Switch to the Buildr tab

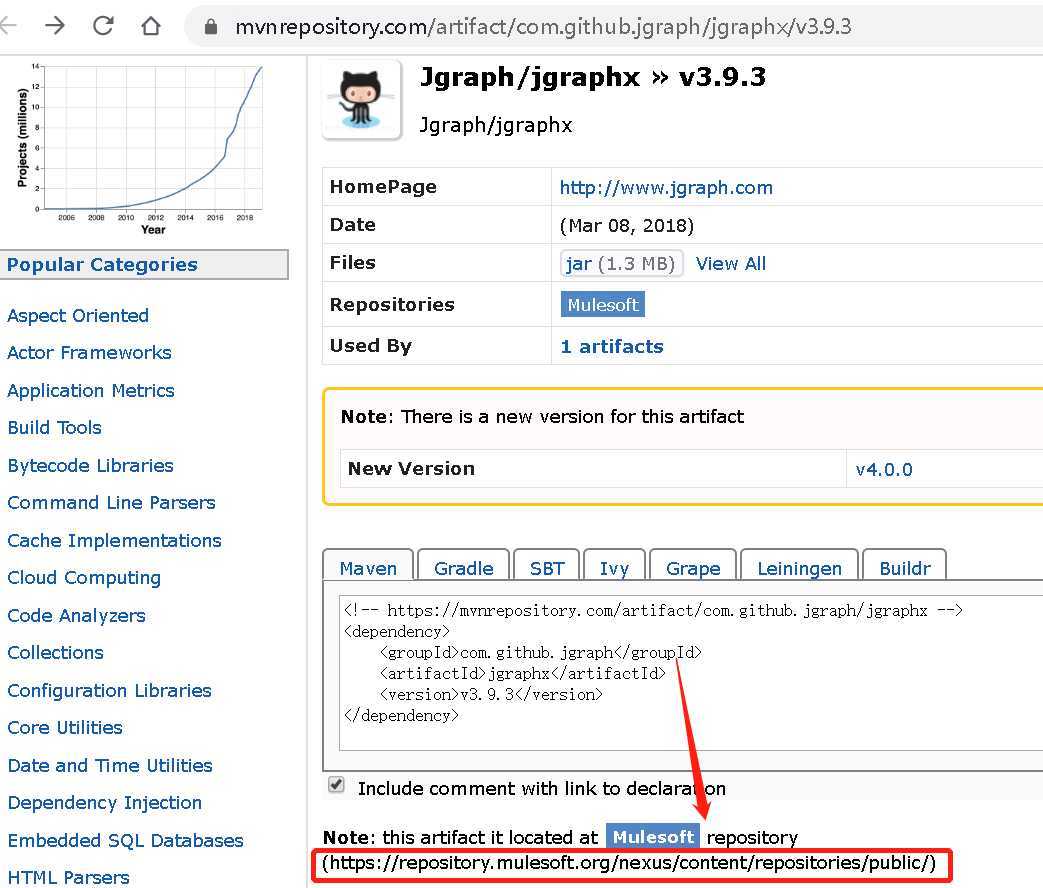905,568
